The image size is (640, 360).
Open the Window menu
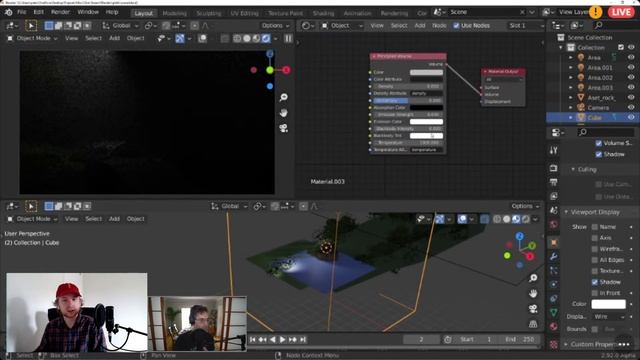(x=88, y=12)
